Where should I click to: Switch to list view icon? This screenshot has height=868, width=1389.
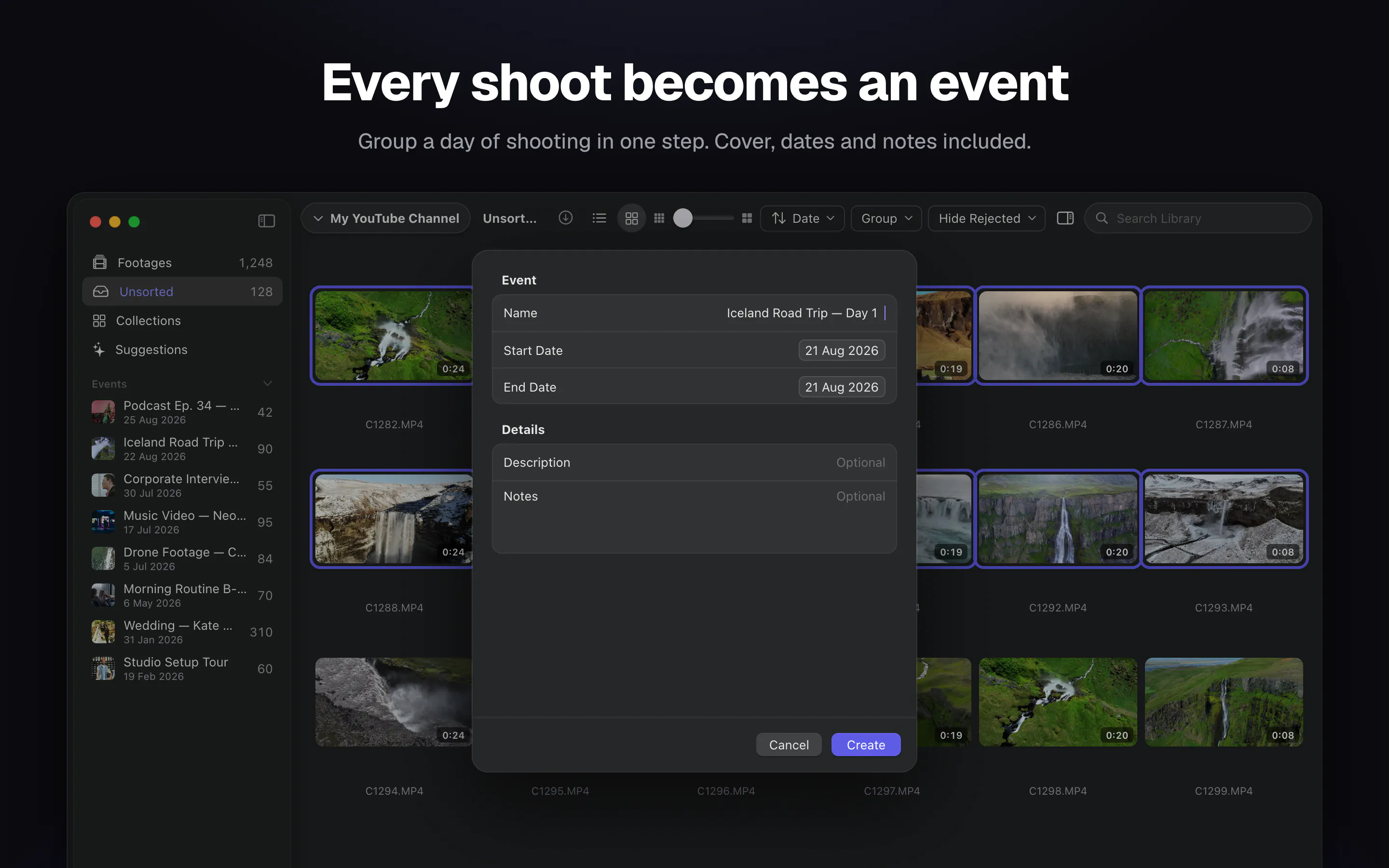599,218
